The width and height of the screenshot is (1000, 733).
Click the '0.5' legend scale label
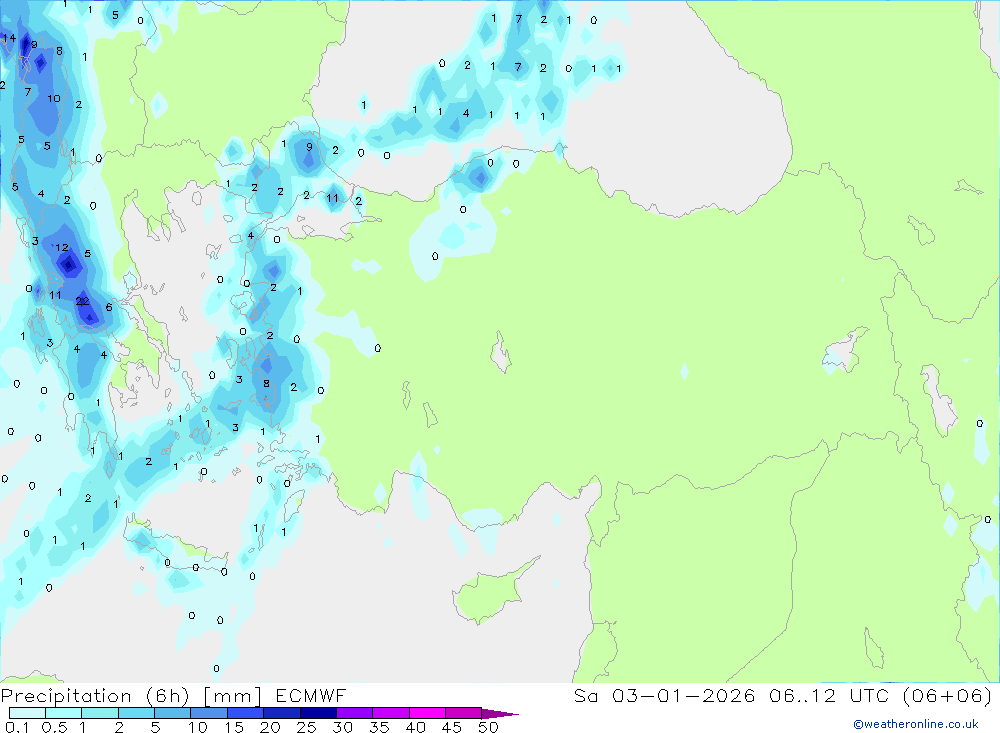coord(54,727)
